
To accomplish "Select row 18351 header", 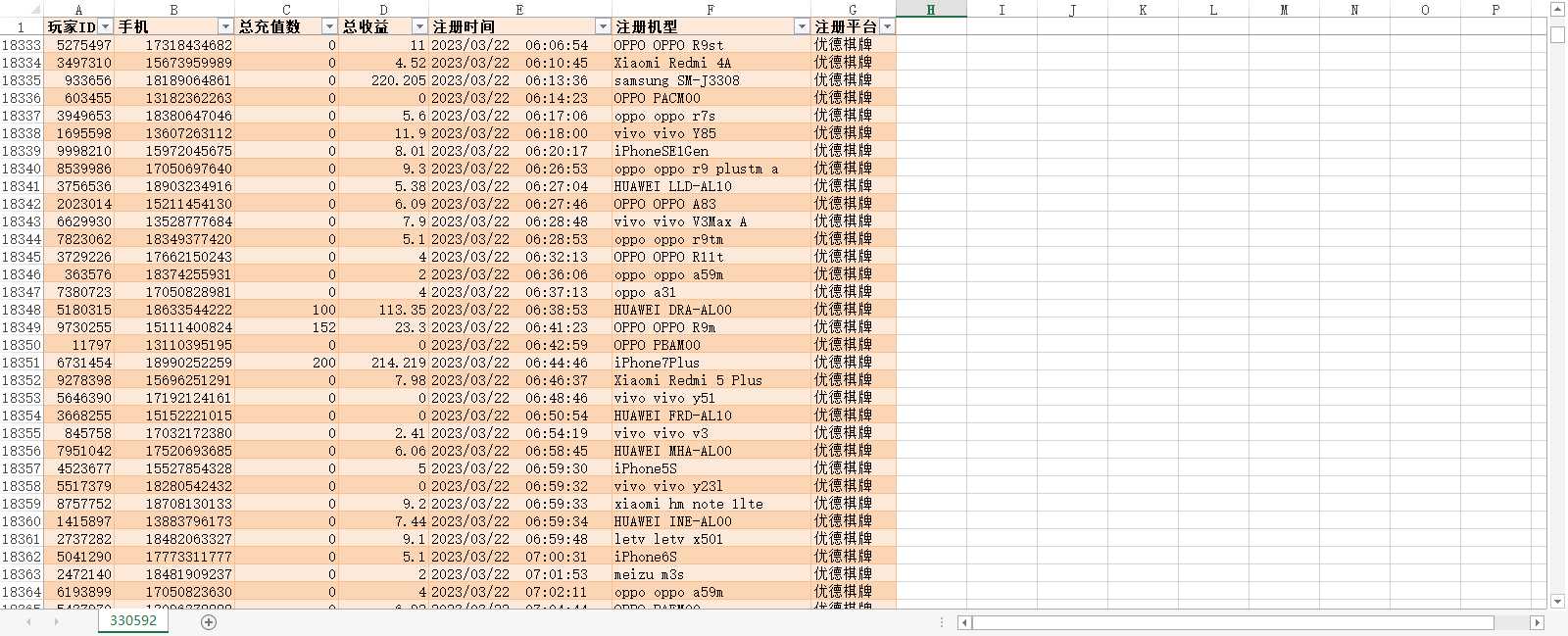I will click(x=21, y=363).
